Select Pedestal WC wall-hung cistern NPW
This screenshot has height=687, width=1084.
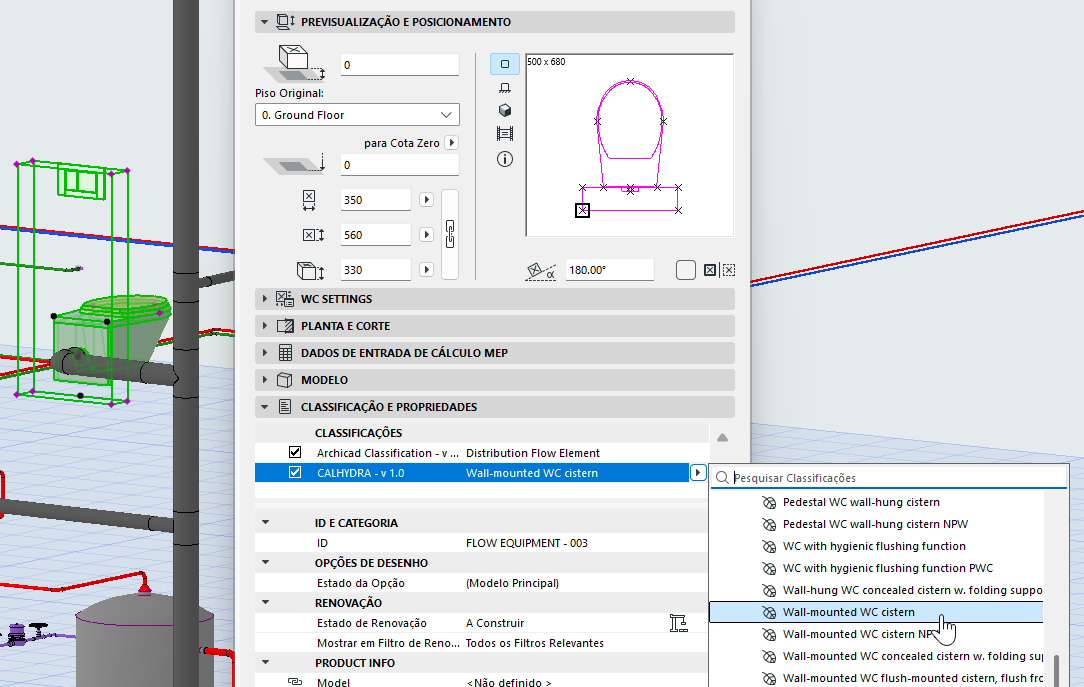875,525
